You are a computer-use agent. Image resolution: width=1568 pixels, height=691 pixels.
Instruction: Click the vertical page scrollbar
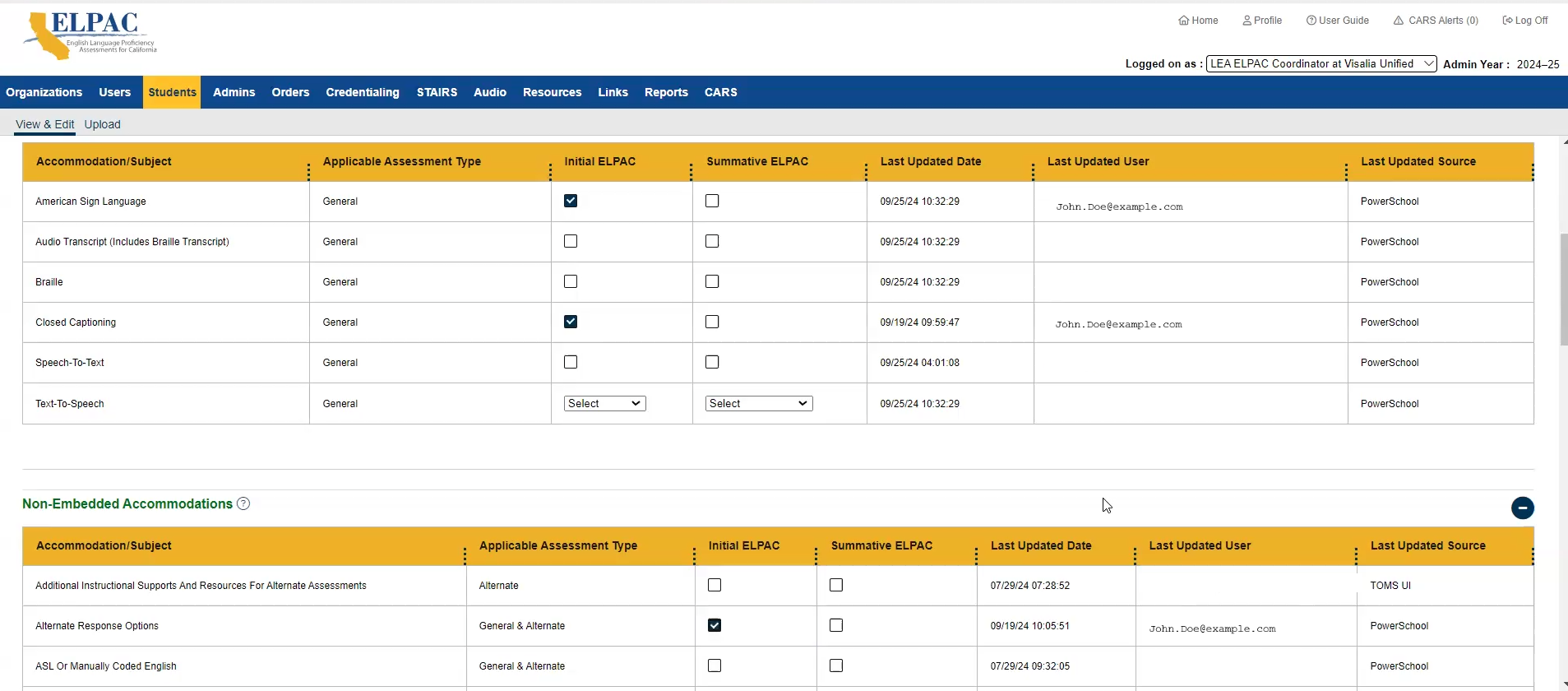(x=1563, y=289)
